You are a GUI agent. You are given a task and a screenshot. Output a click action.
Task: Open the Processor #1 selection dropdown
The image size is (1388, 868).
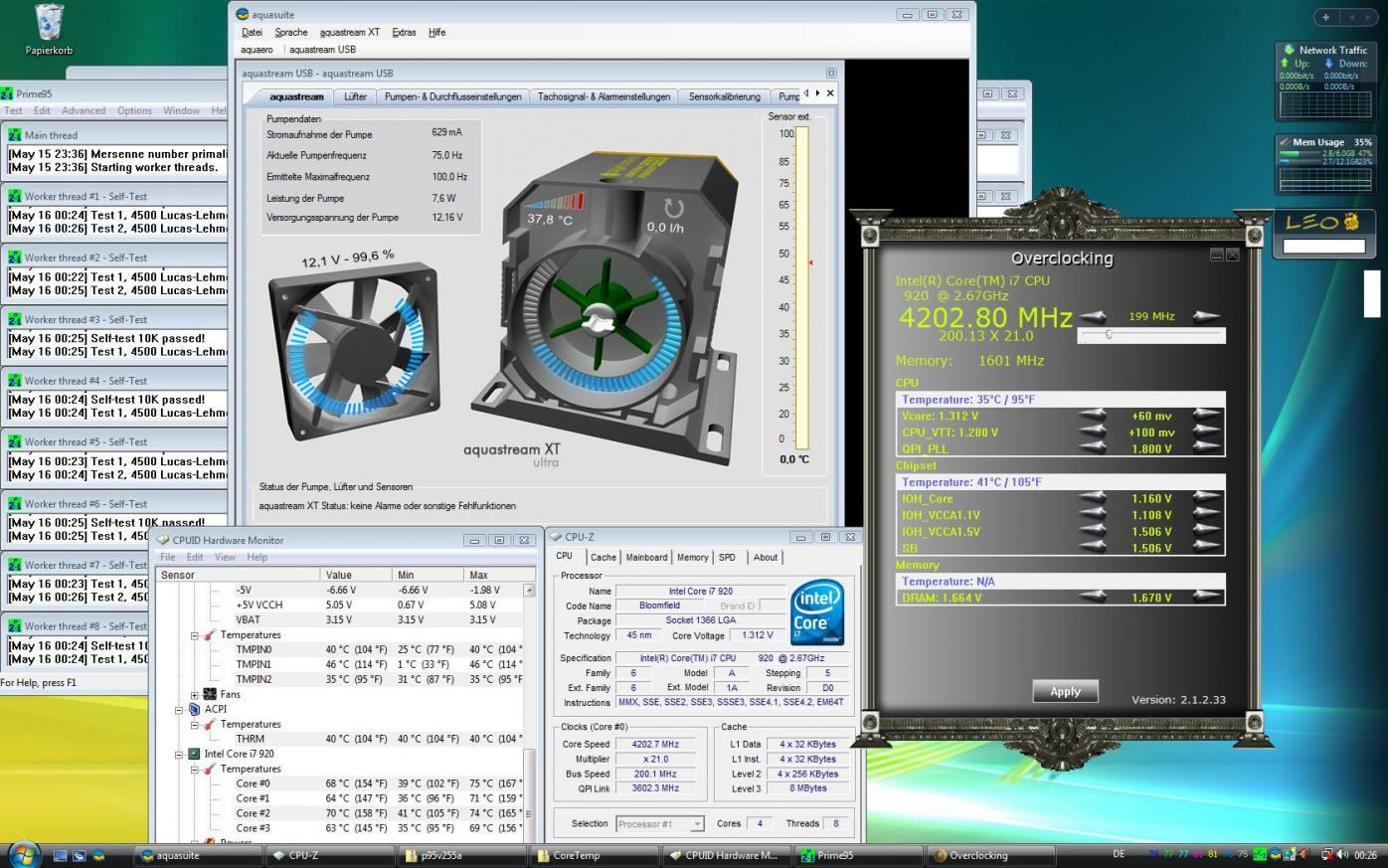click(x=659, y=823)
